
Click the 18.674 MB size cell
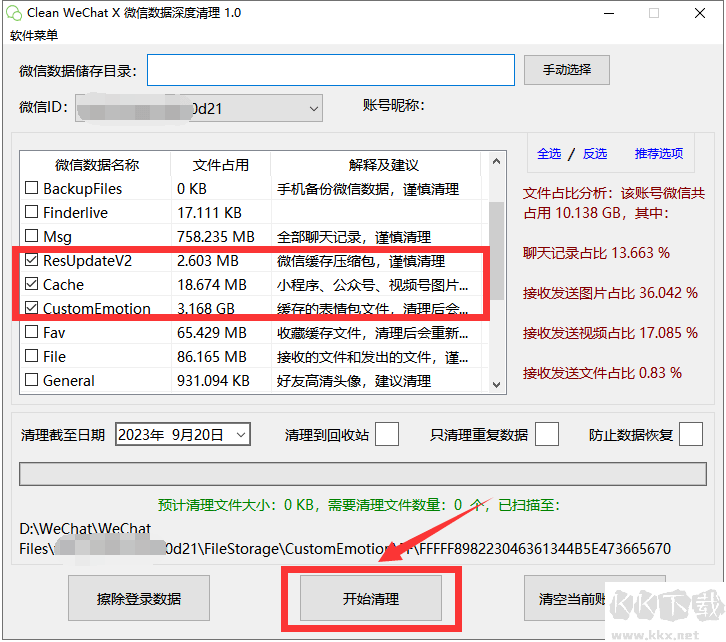point(212,285)
